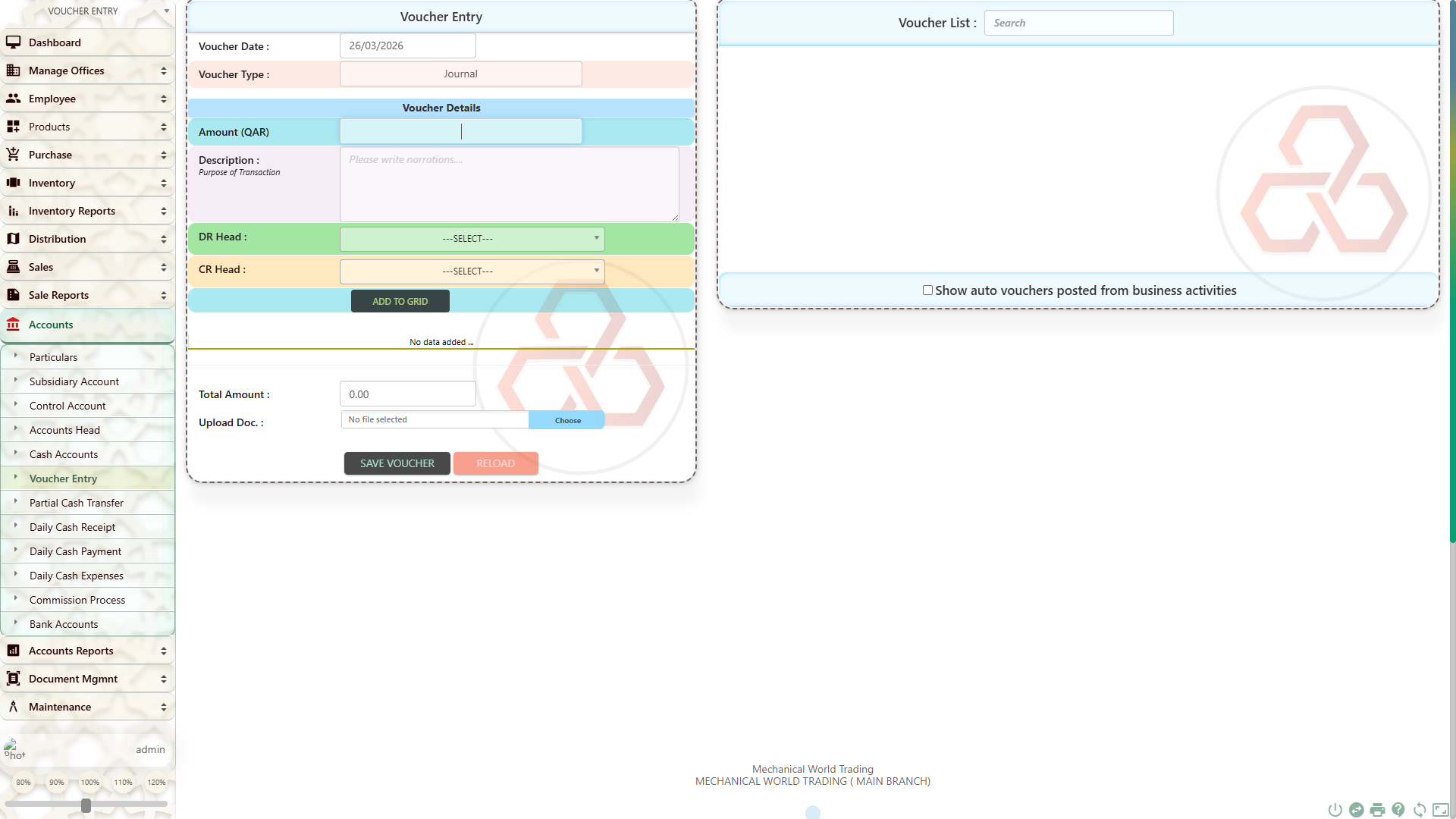This screenshot has width=1456, height=819.
Task: Click the swap arrows circle icon
Action: pos(1357,810)
